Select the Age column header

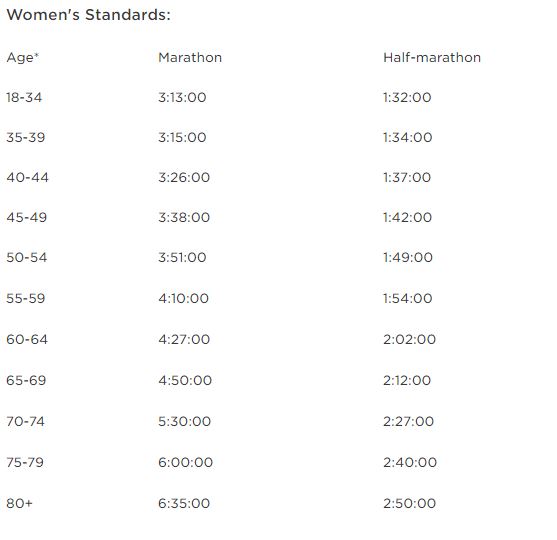coord(22,58)
